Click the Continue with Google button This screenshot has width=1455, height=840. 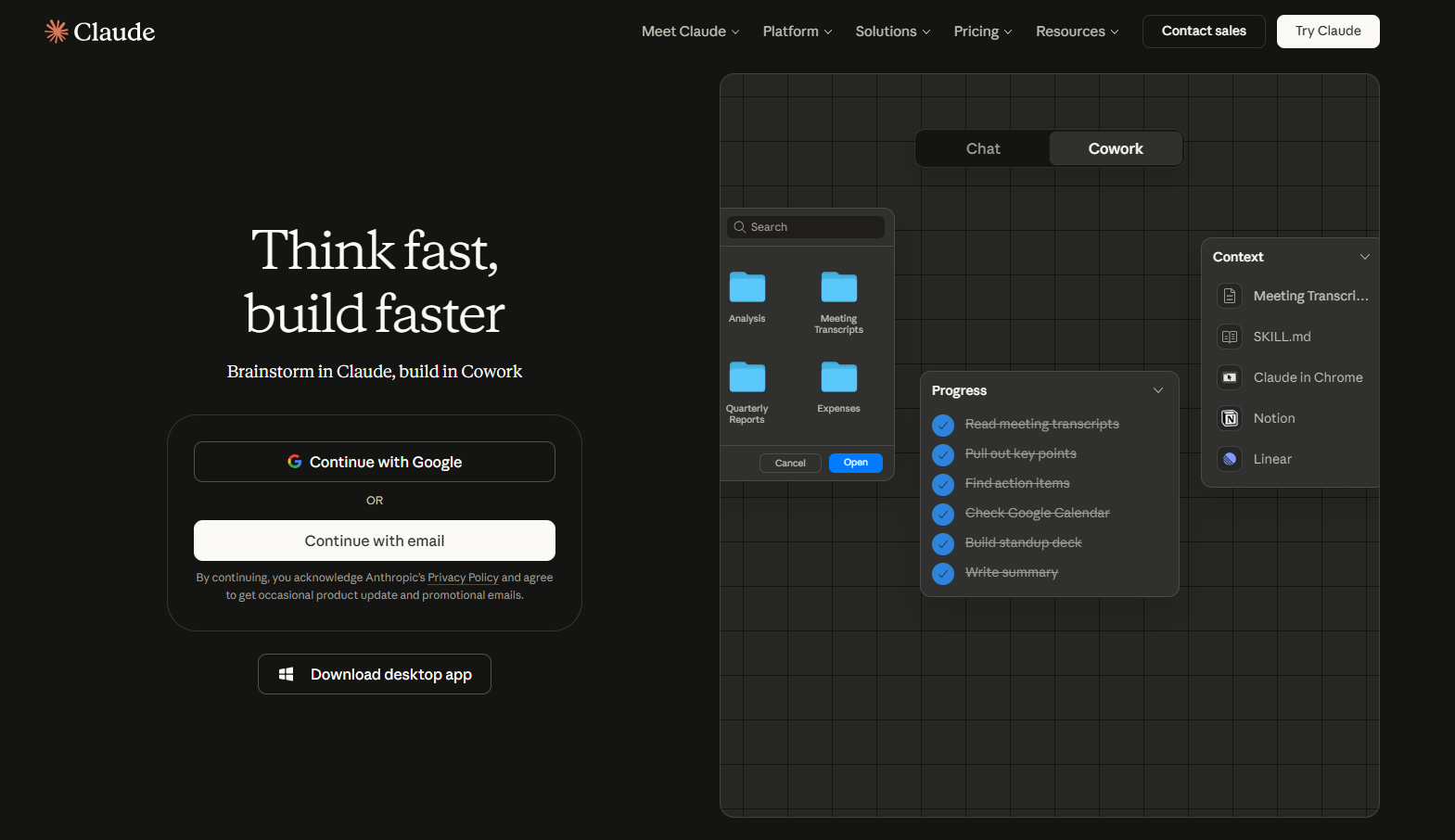point(375,462)
